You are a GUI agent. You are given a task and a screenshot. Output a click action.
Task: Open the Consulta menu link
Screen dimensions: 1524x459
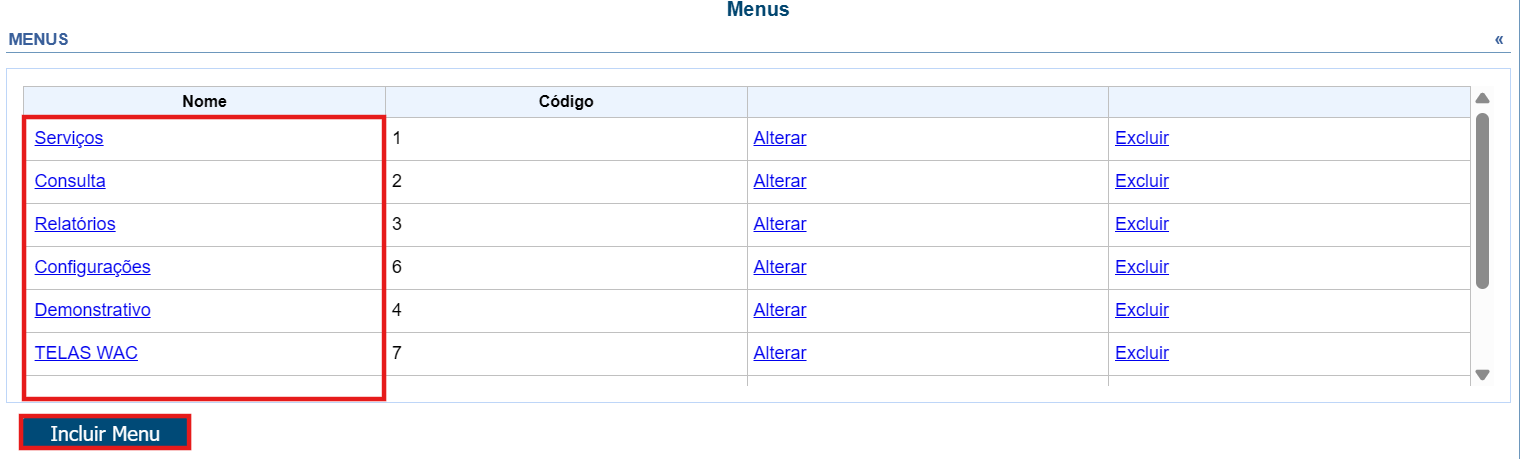coord(70,181)
